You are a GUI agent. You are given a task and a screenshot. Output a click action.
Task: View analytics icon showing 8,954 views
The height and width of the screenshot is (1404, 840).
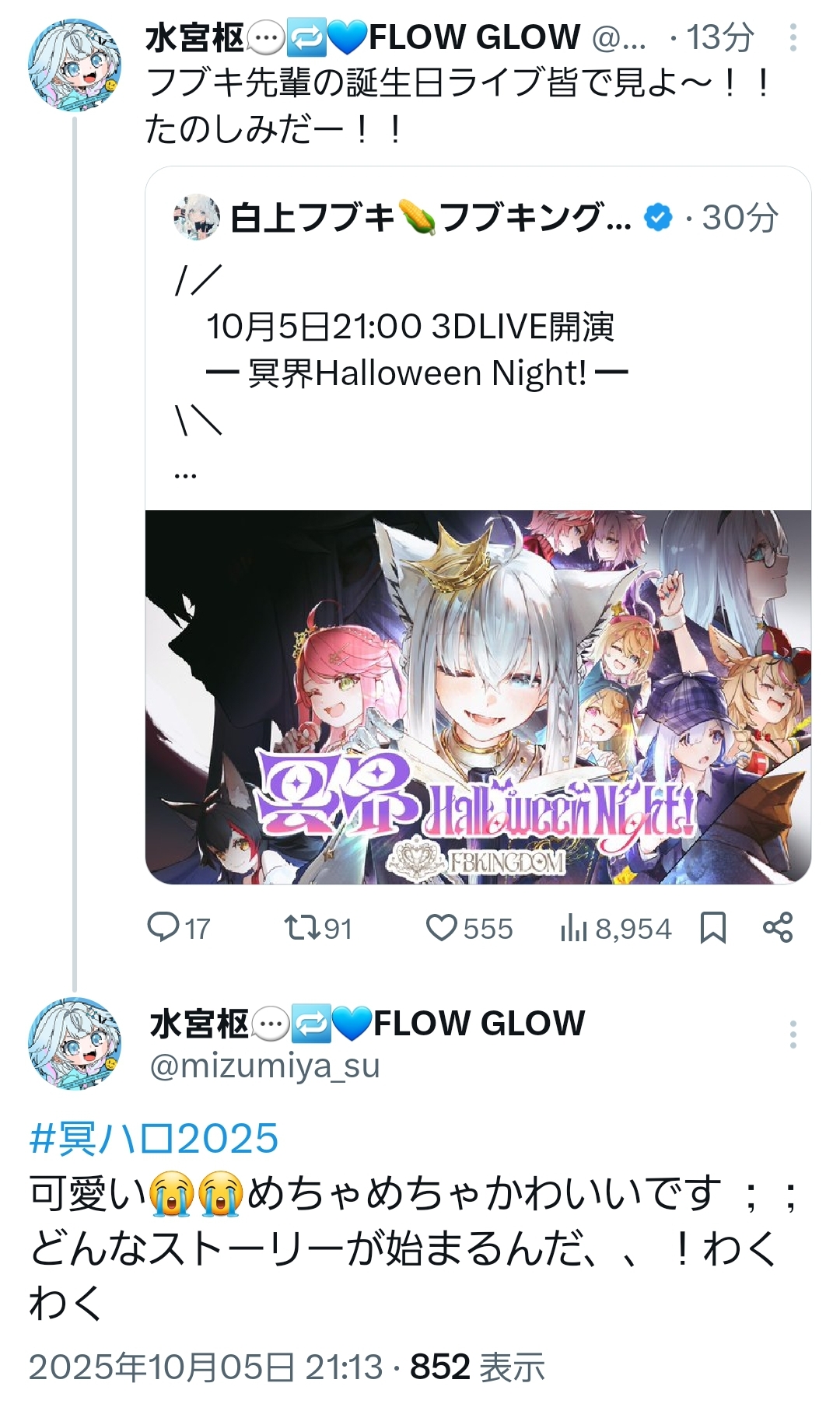[573, 928]
